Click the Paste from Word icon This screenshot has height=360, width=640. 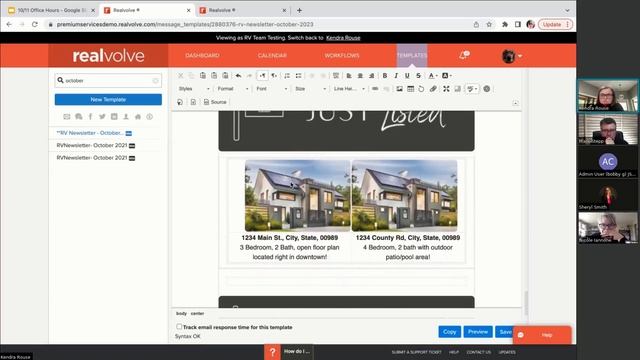tap(225, 76)
